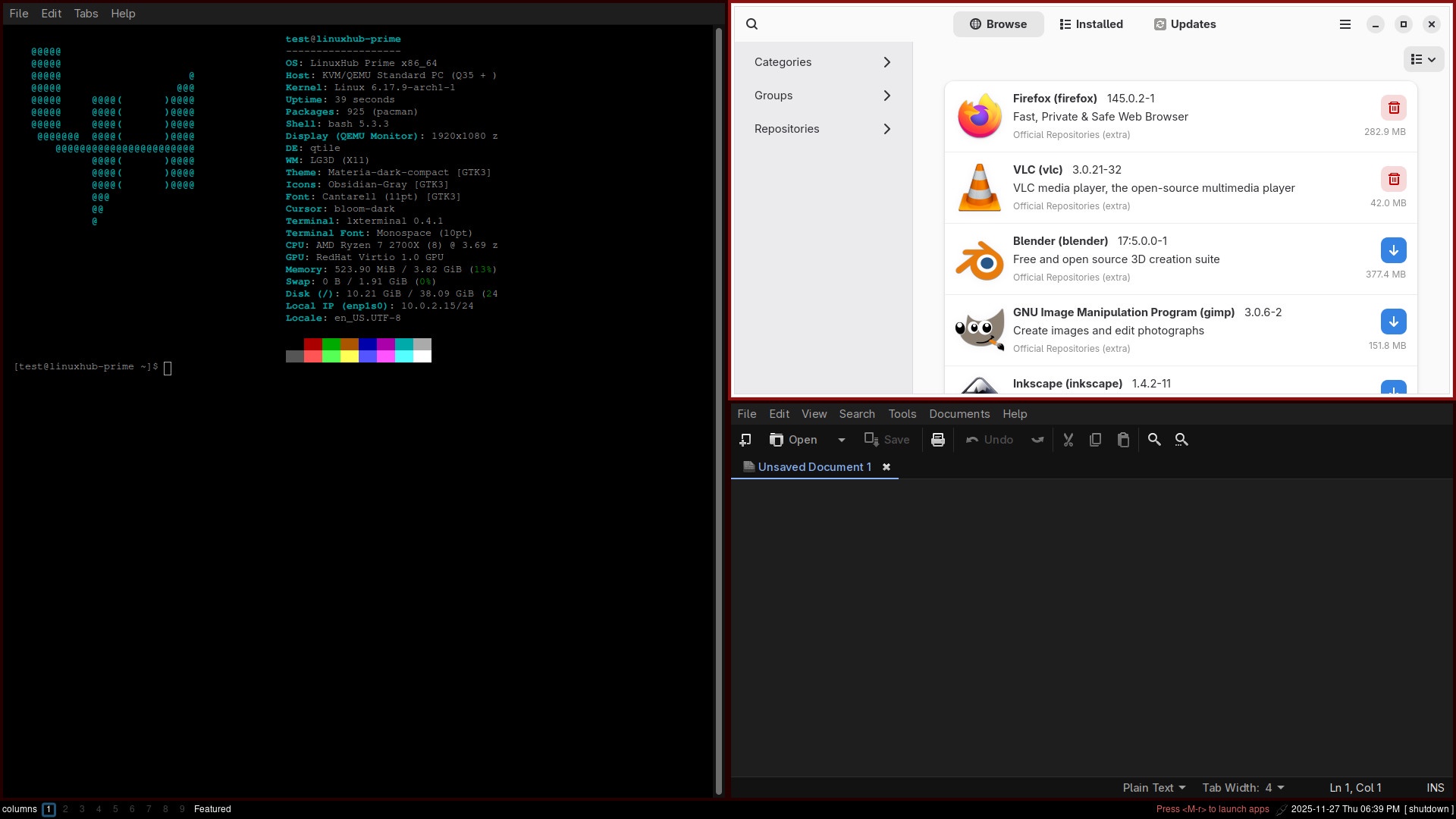Remove Firefox using its trash icon
This screenshot has width=1456, height=819.
click(x=1393, y=108)
